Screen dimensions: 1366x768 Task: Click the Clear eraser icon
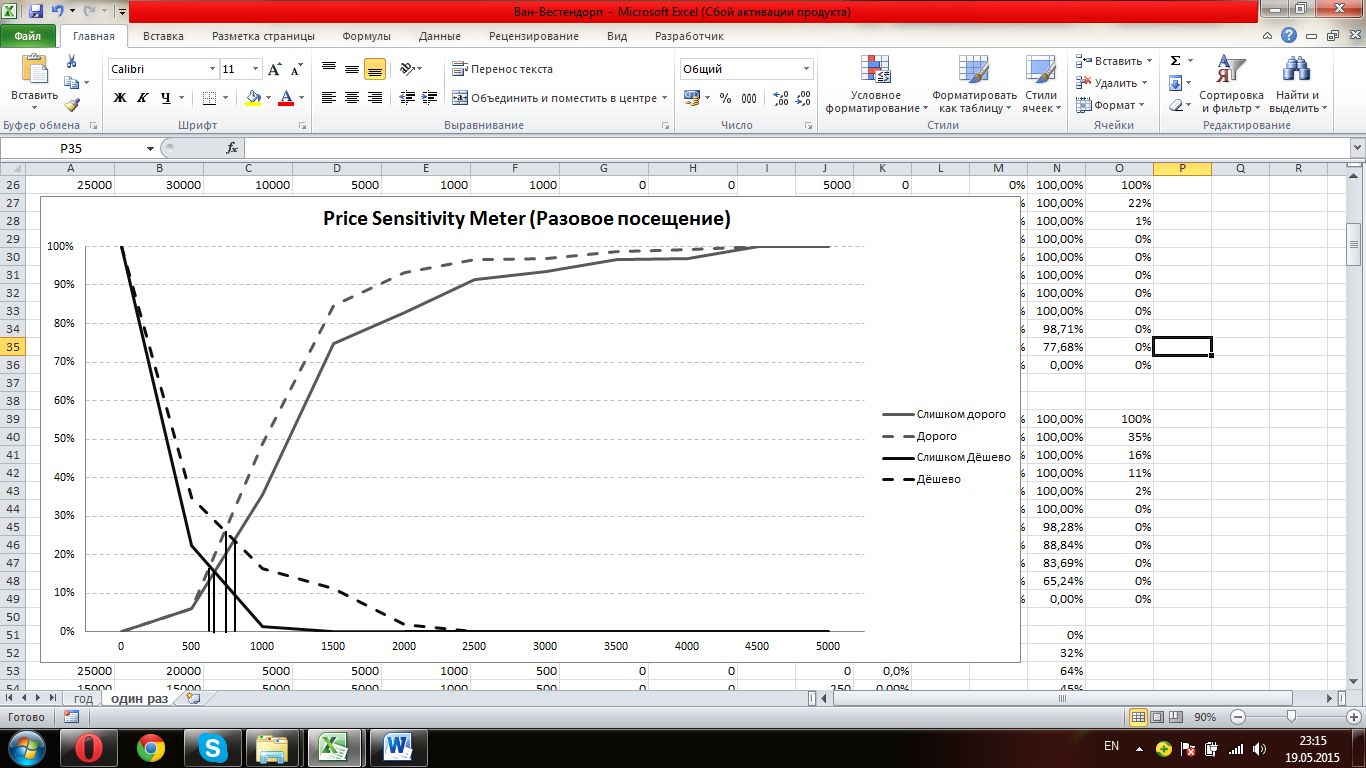point(1176,105)
